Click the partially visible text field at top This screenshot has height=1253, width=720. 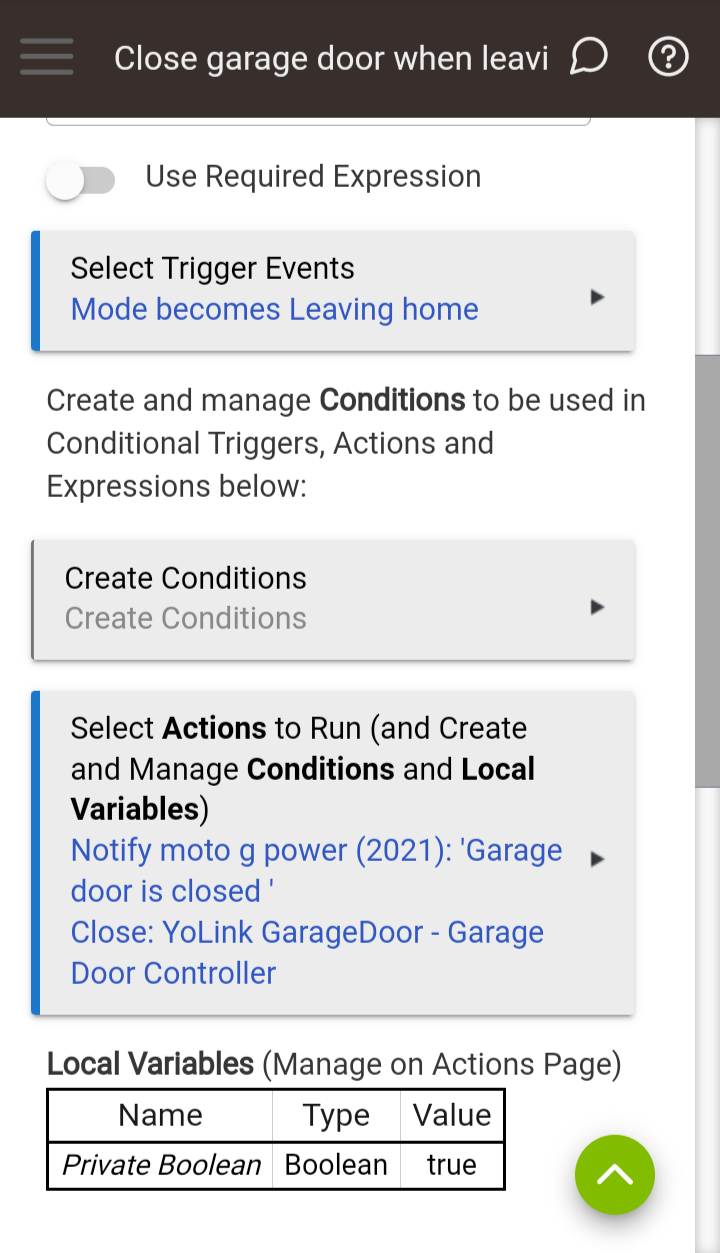pyautogui.click(x=318, y=122)
